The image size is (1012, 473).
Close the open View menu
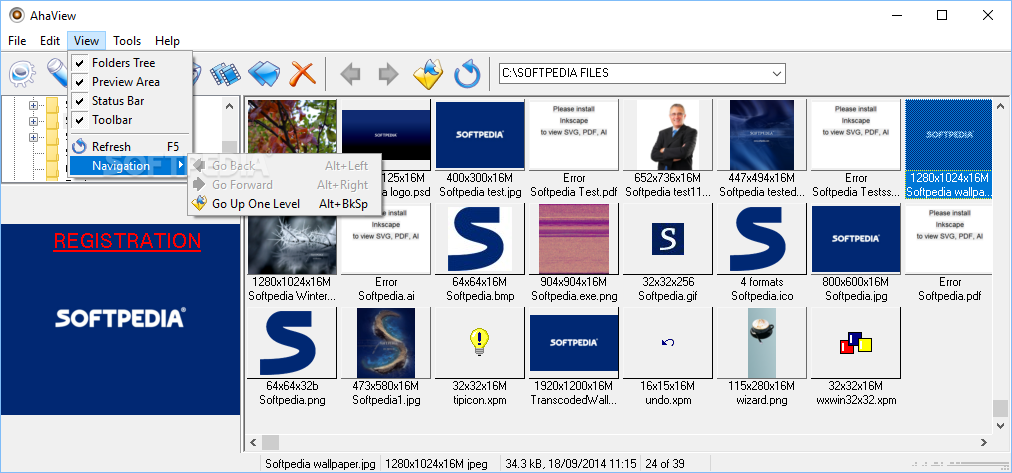click(86, 41)
